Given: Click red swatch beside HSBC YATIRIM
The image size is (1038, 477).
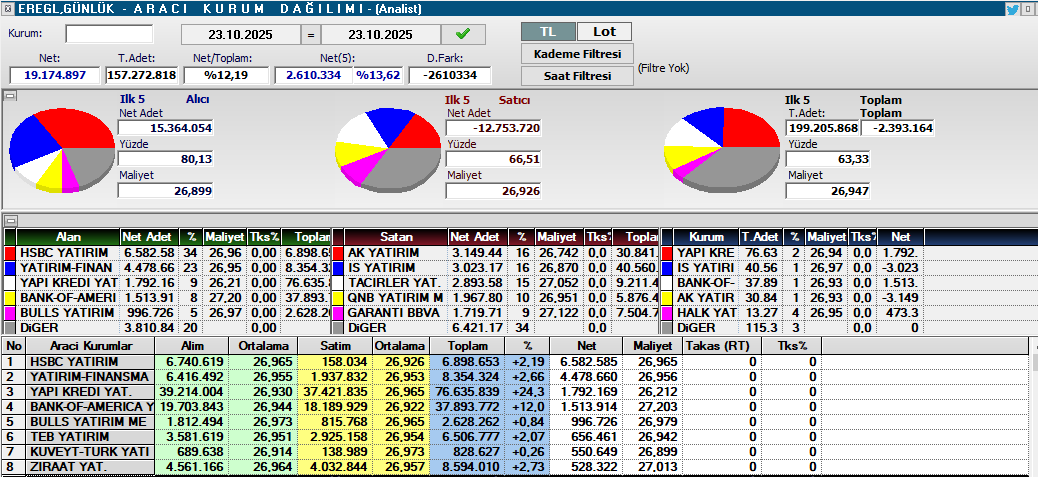Looking at the screenshot, I should click(x=10, y=253).
